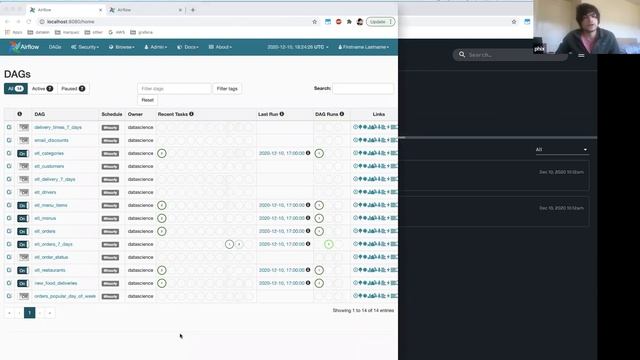The image size is (640, 360).
Task: Open Chrome profile avatar icon
Action: pyautogui.click(x=360, y=22)
